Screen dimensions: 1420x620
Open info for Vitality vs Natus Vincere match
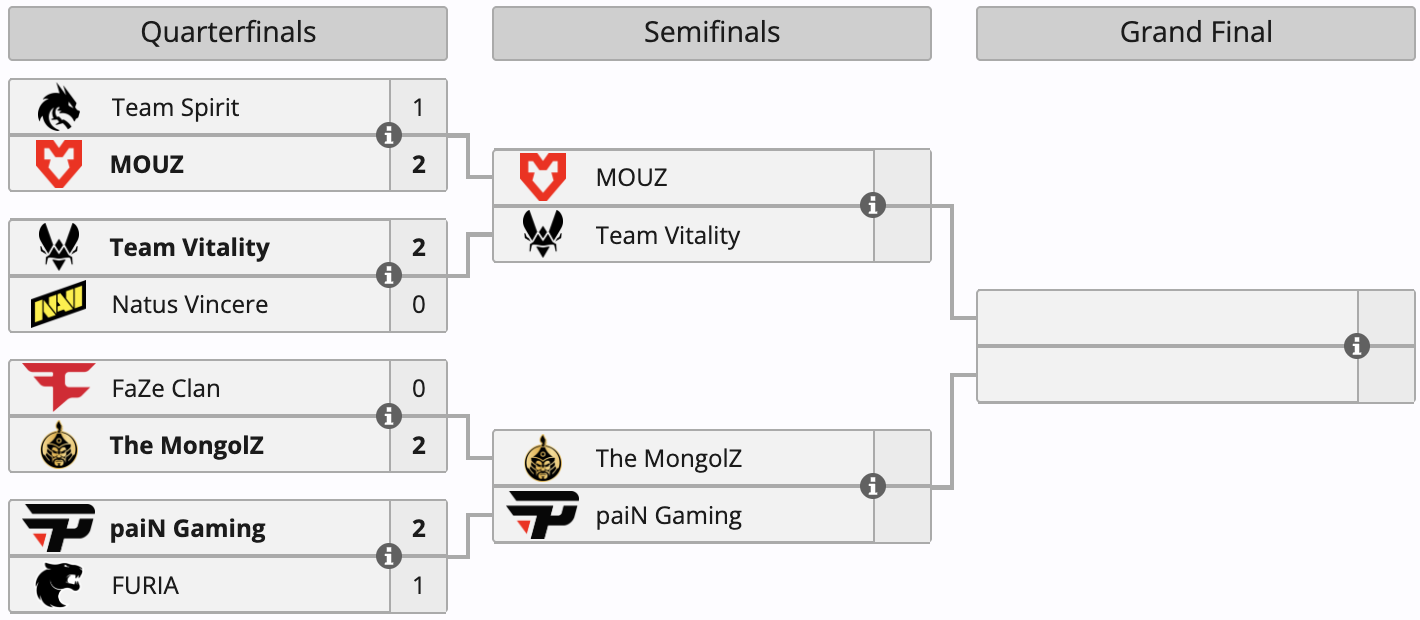(389, 275)
